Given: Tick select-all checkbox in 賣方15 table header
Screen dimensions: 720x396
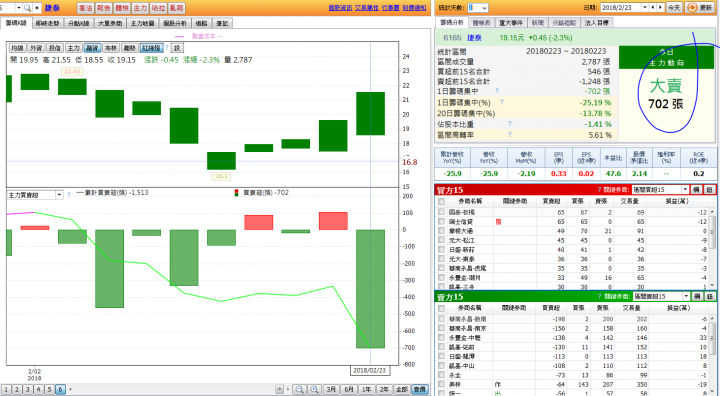Looking at the screenshot, I should point(441,308).
